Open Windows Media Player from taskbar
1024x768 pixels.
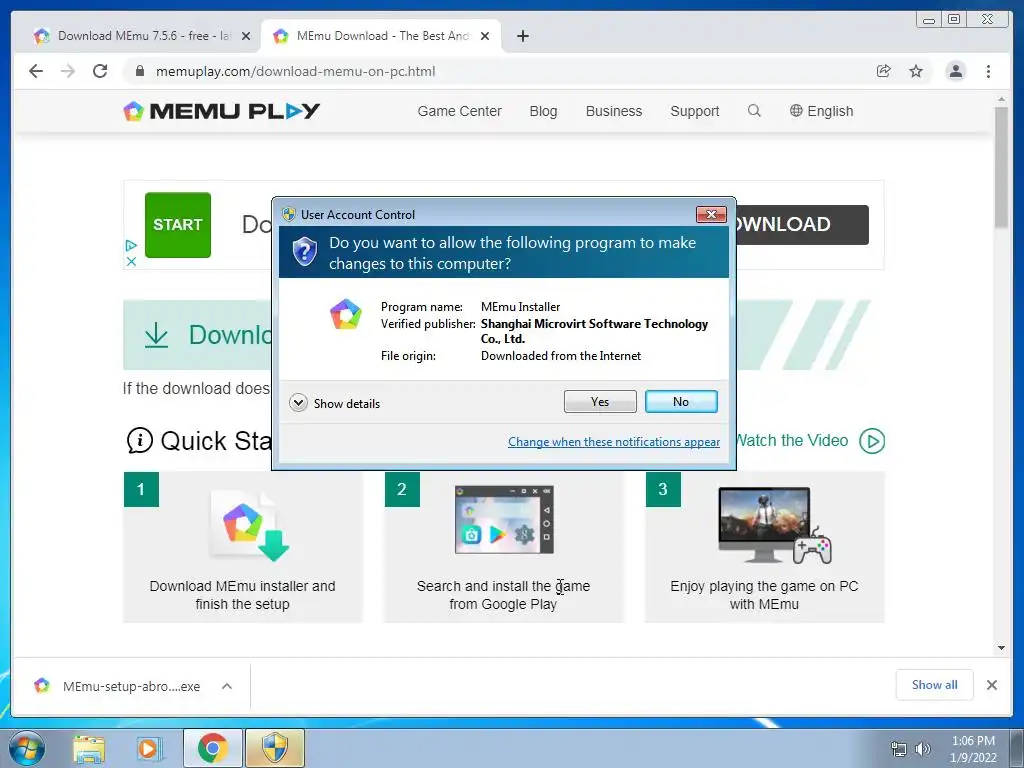(x=150, y=749)
